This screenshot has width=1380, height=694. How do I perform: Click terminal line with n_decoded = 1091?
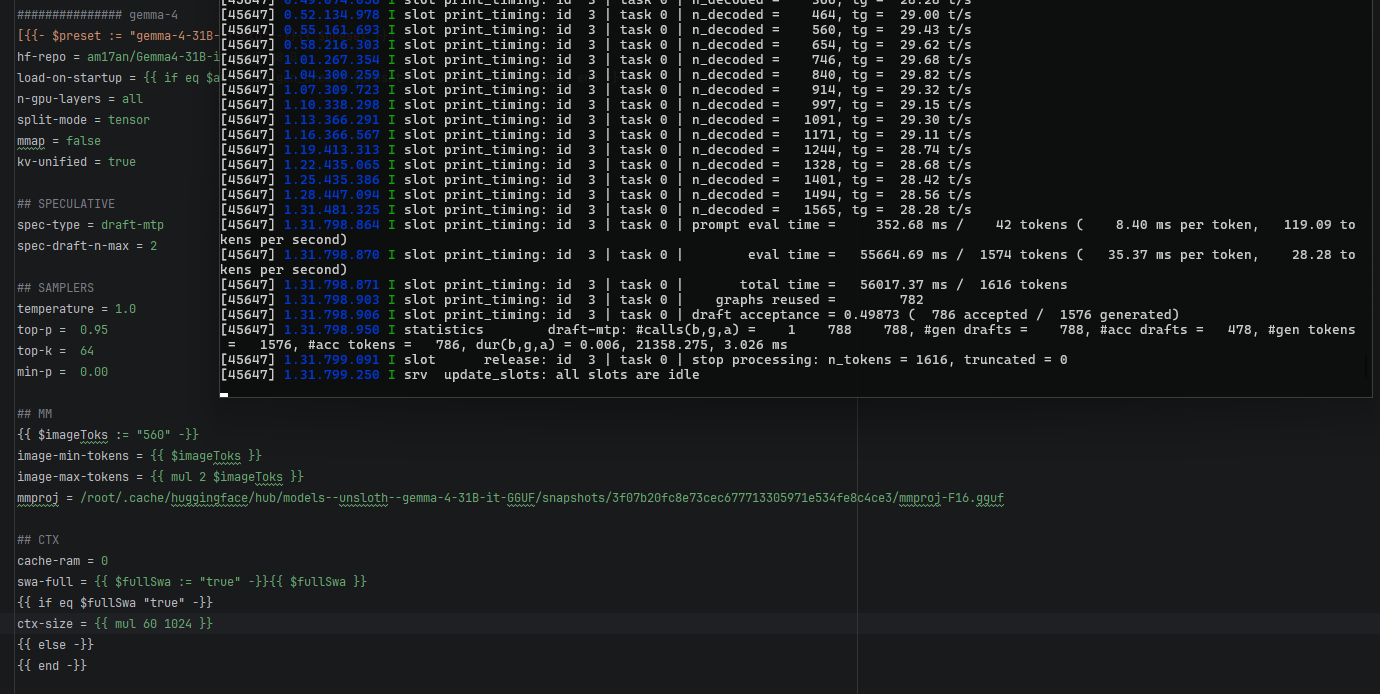point(596,119)
